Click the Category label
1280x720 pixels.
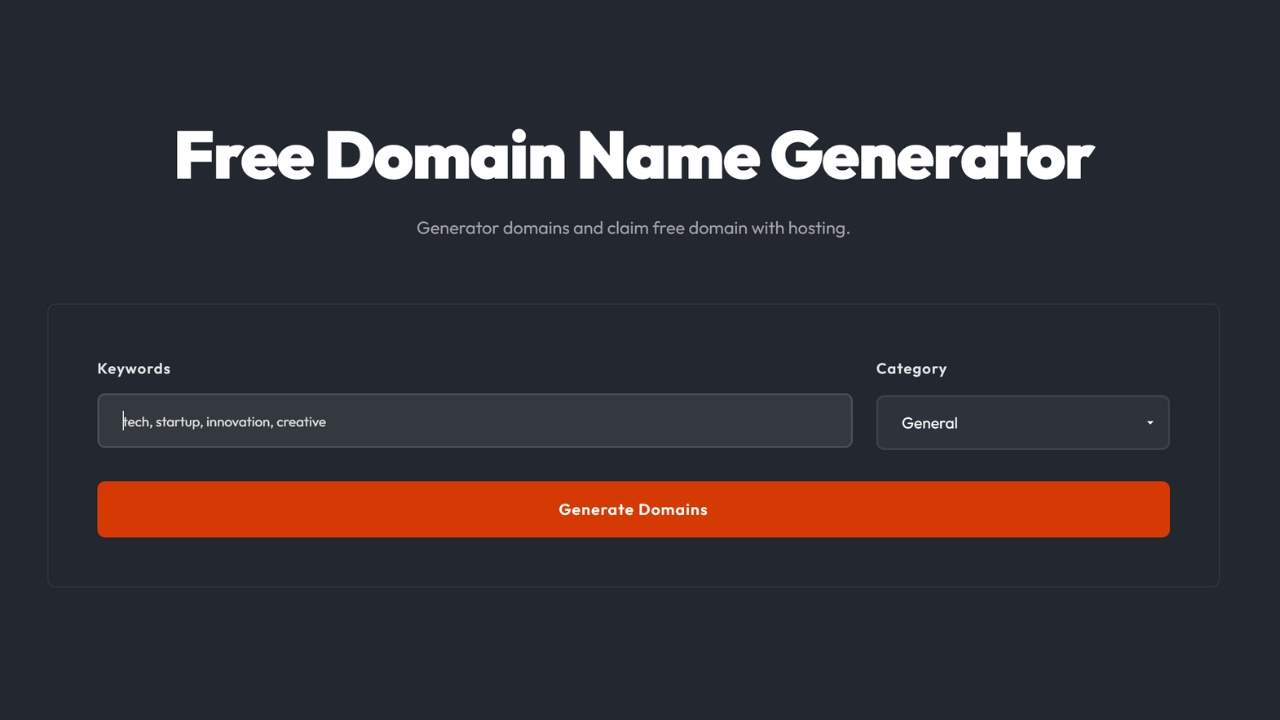(911, 368)
